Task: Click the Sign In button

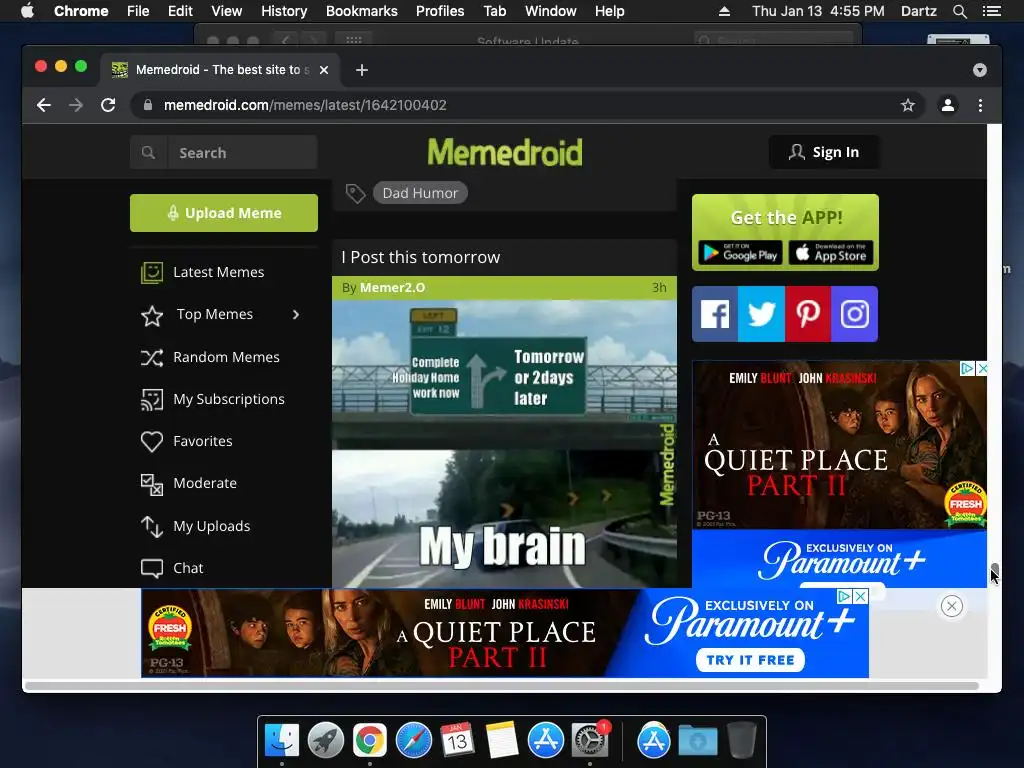Action: click(x=824, y=152)
